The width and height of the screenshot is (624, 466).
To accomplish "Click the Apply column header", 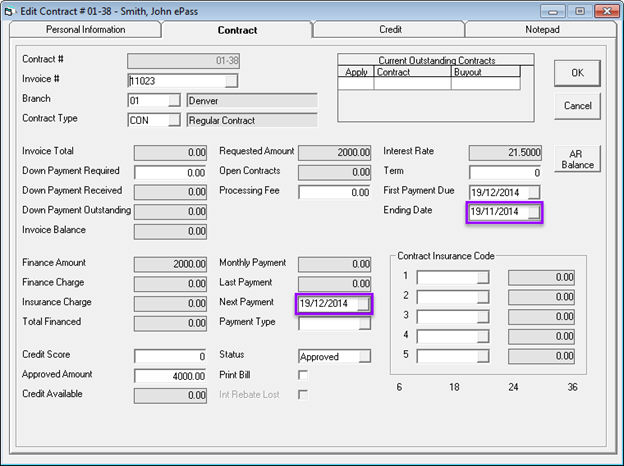I will pyautogui.click(x=356, y=72).
